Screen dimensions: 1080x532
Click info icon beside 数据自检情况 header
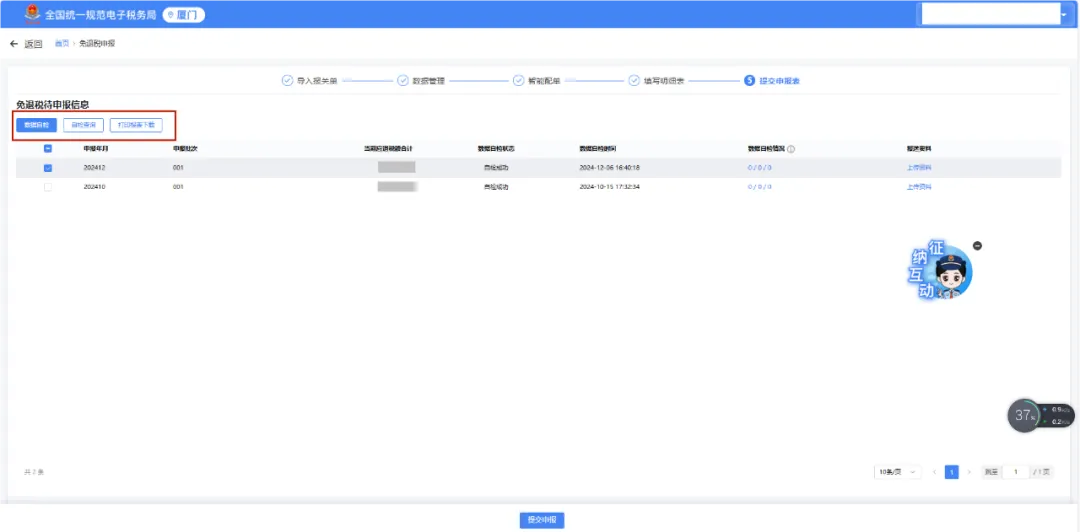click(x=791, y=149)
